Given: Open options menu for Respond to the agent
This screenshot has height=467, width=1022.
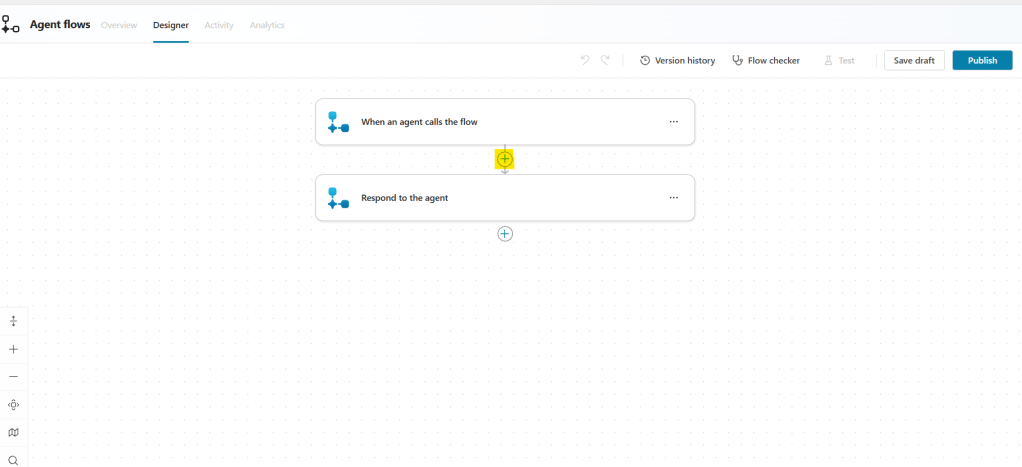Looking at the screenshot, I should pos(673,198).
